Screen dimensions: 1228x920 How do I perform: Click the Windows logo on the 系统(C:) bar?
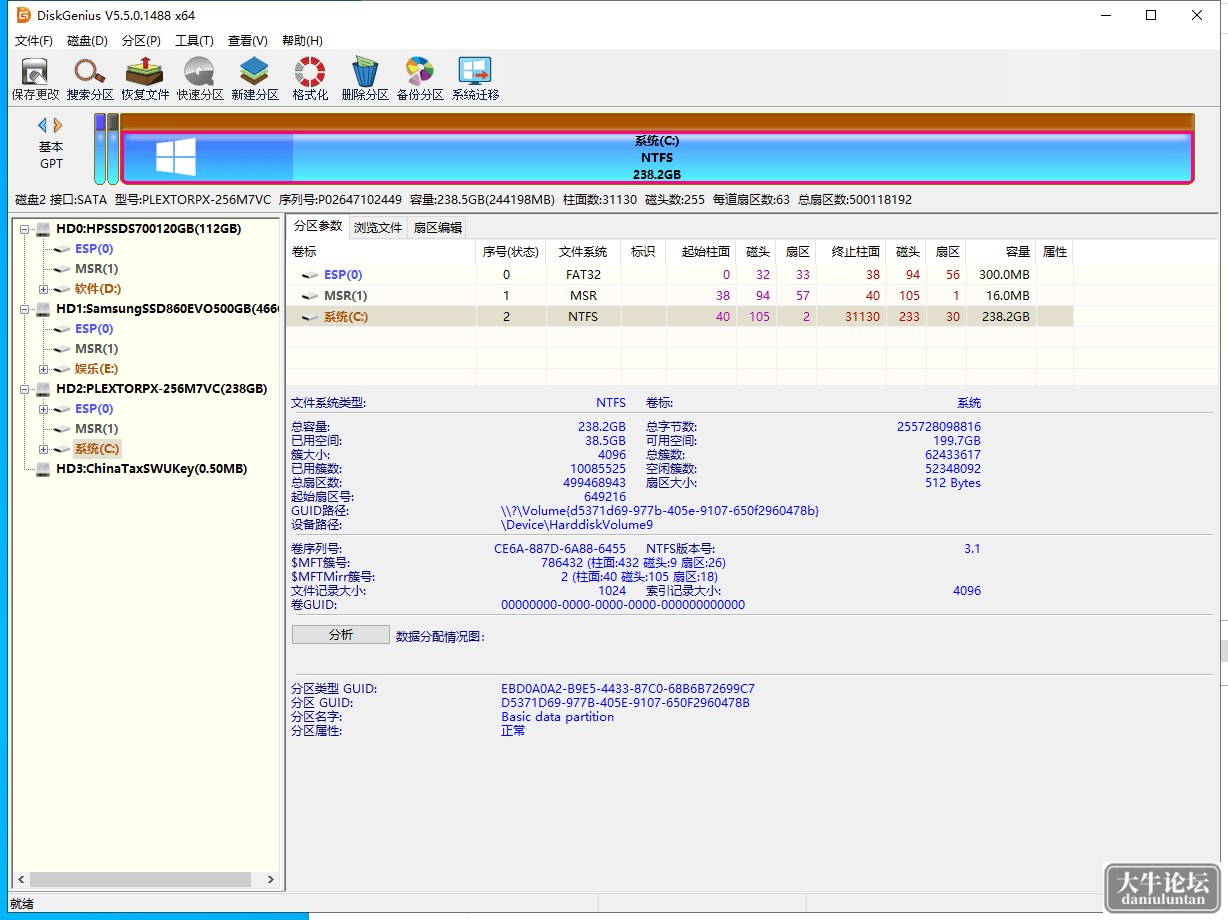tap(176, 158)
